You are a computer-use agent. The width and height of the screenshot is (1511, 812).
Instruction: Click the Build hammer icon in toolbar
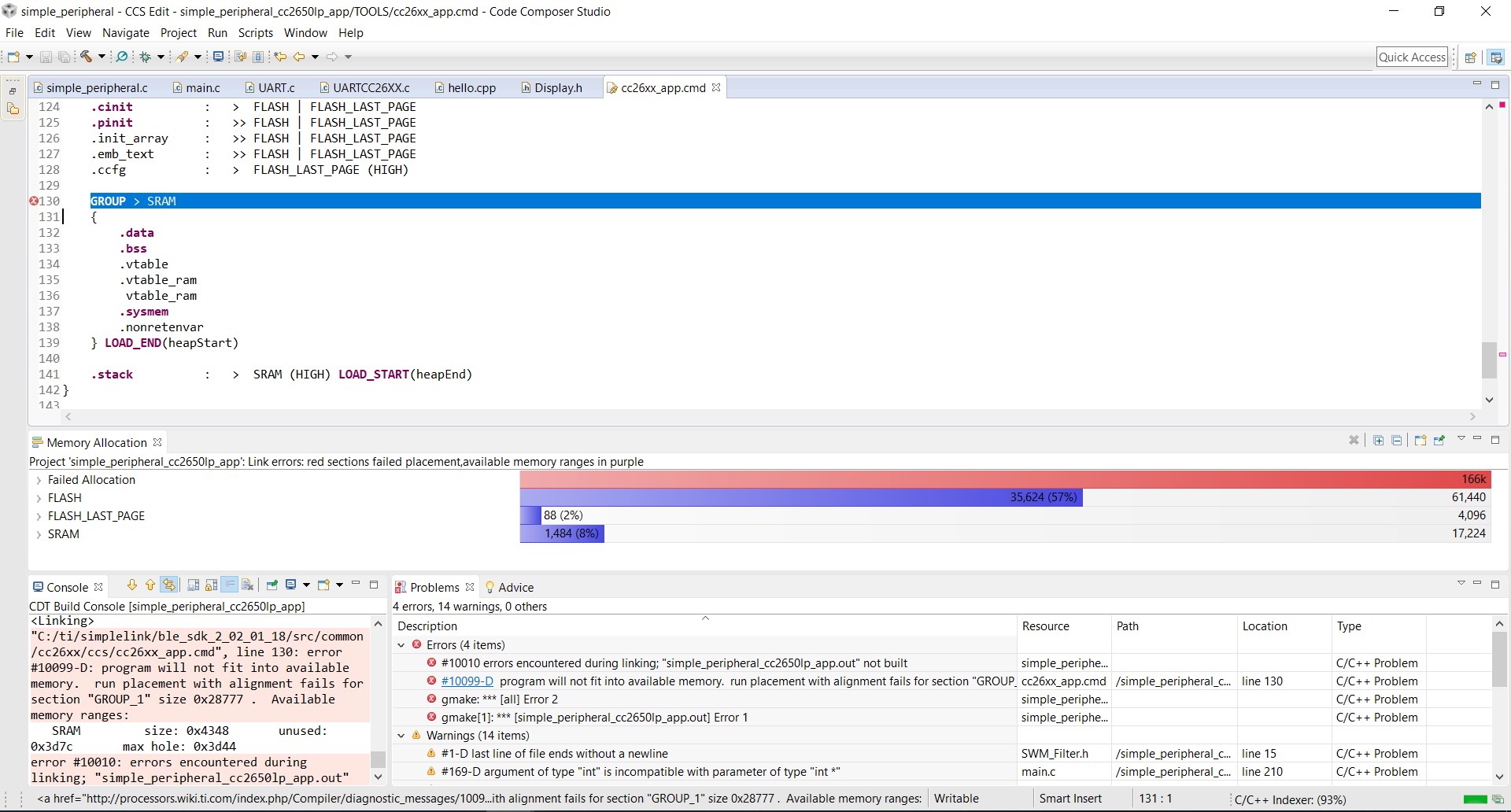[86, 57]
